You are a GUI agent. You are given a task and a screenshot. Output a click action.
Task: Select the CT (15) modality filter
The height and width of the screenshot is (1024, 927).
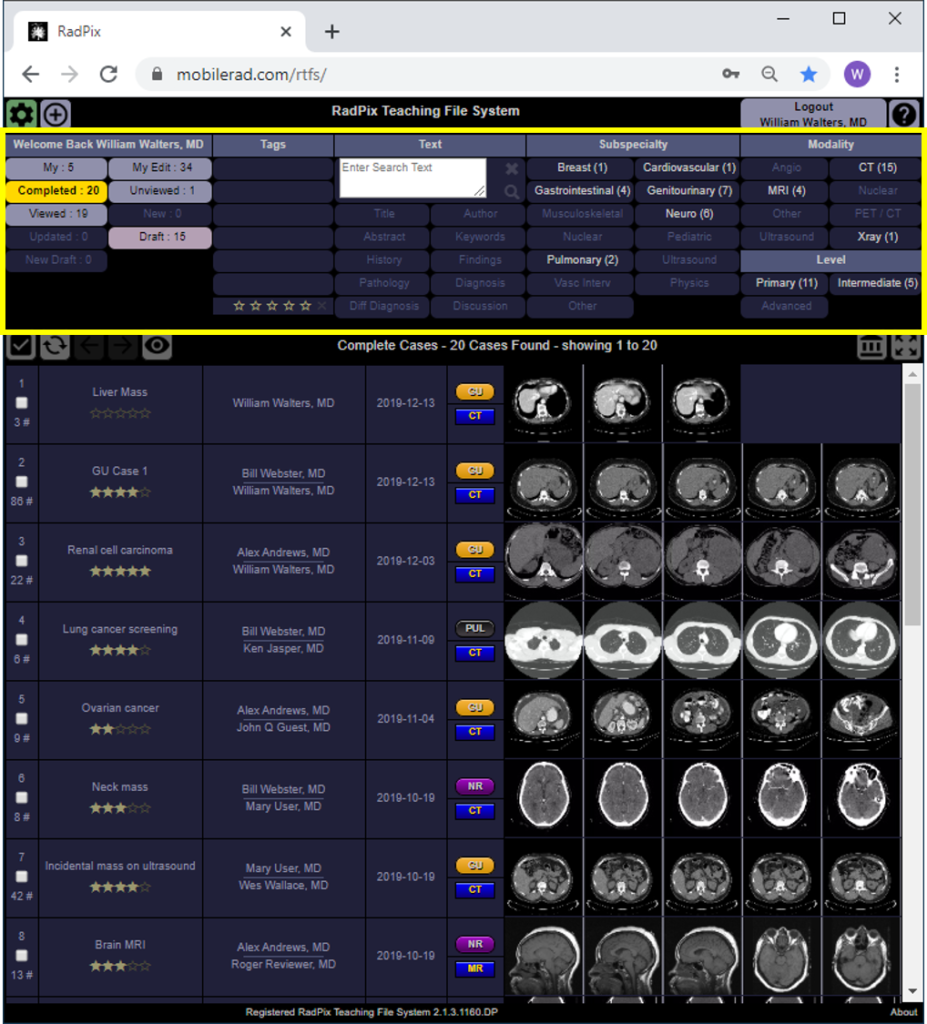877,168
